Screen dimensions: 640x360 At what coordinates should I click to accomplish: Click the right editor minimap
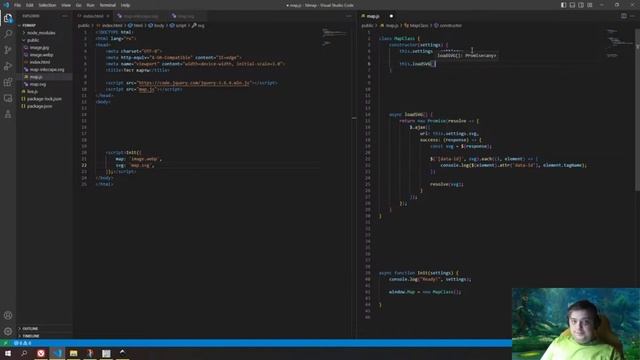619,43
